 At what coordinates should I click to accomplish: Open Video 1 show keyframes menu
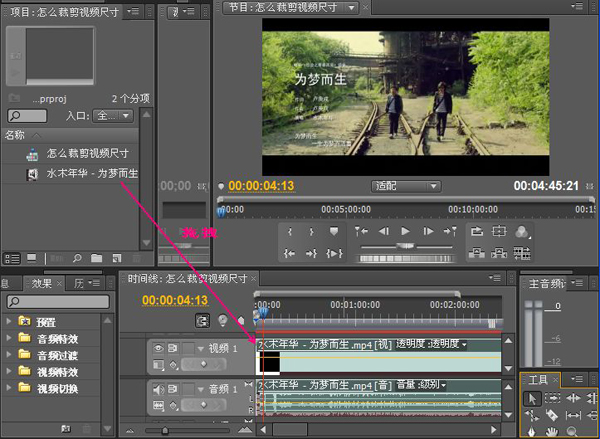coord(173,365)
